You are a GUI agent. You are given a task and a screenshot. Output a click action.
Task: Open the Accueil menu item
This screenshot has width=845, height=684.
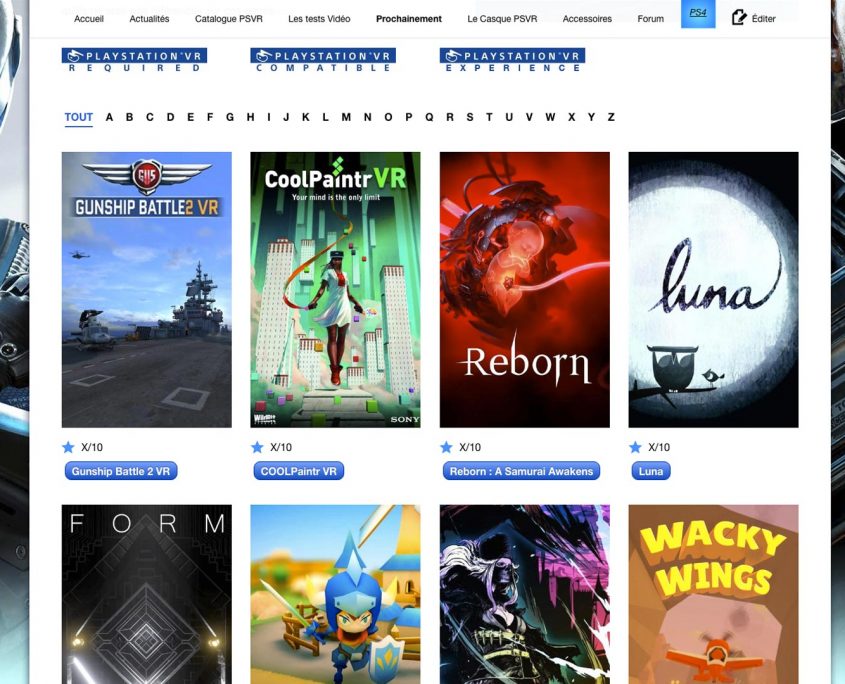(89, 19)
